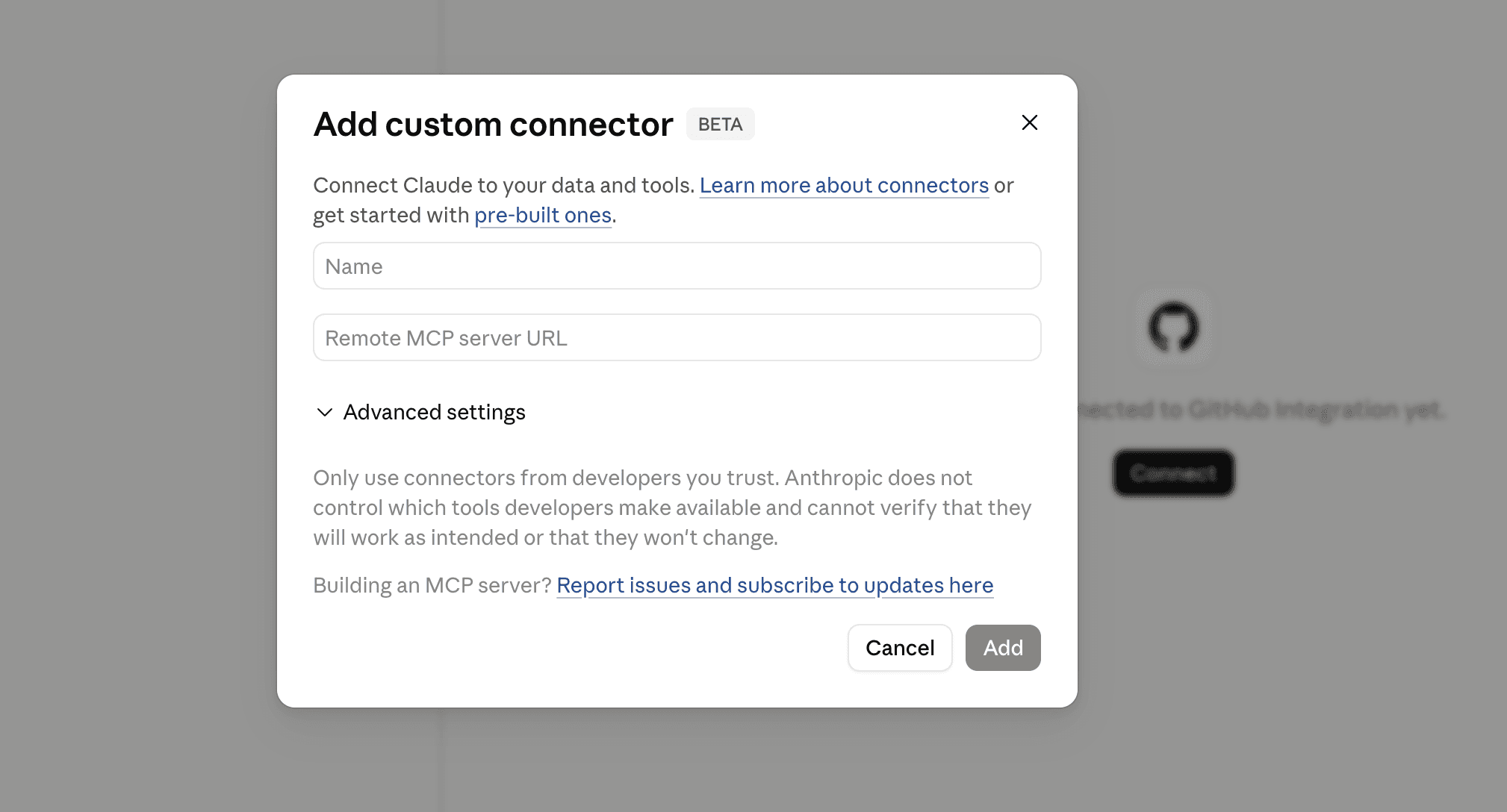This screenshot has width=1507, height=812.
Task: Follow the pre-built ones link
Action: coord(543,215)
